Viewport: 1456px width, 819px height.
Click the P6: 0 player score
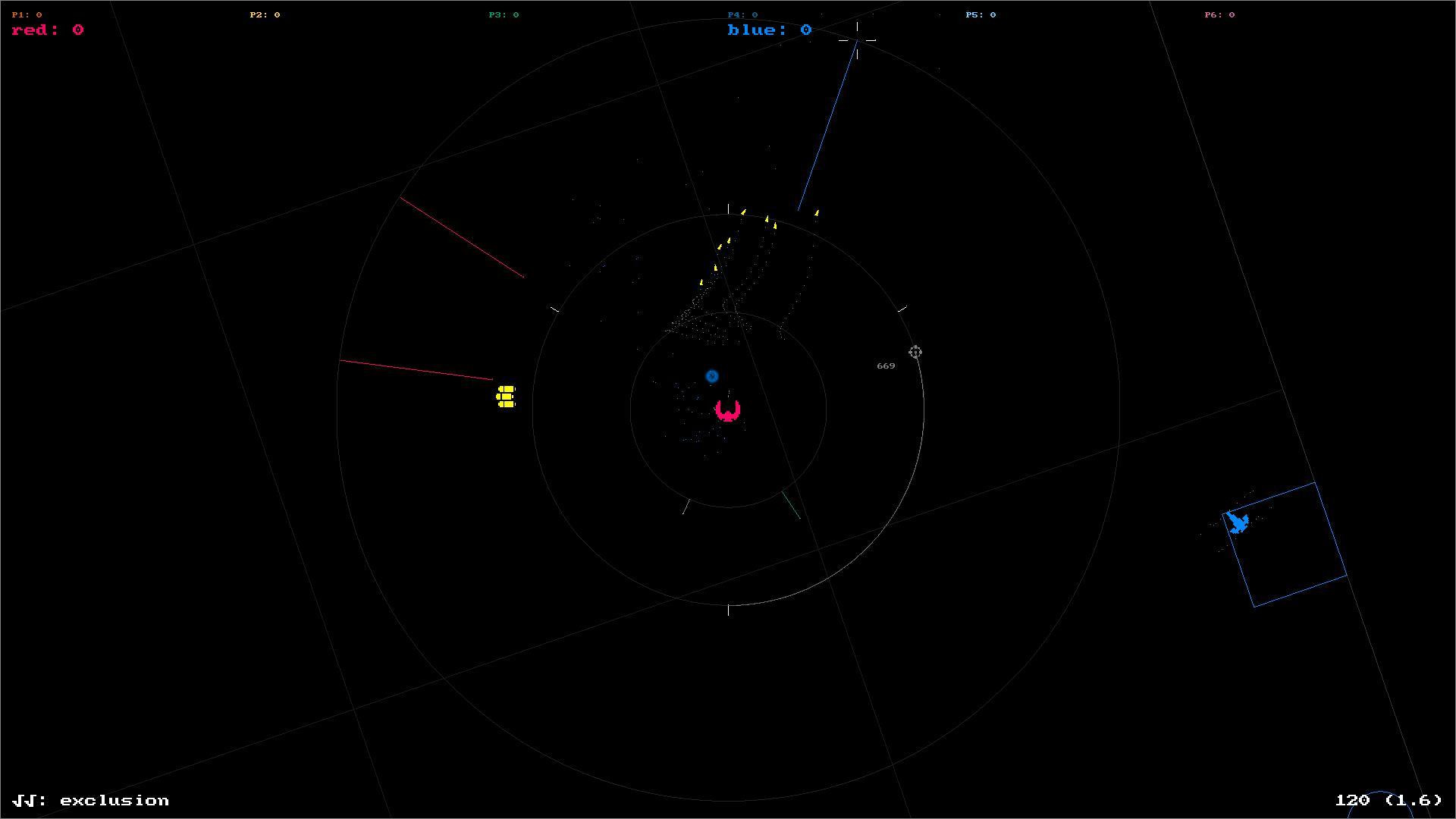point(1219,14)
